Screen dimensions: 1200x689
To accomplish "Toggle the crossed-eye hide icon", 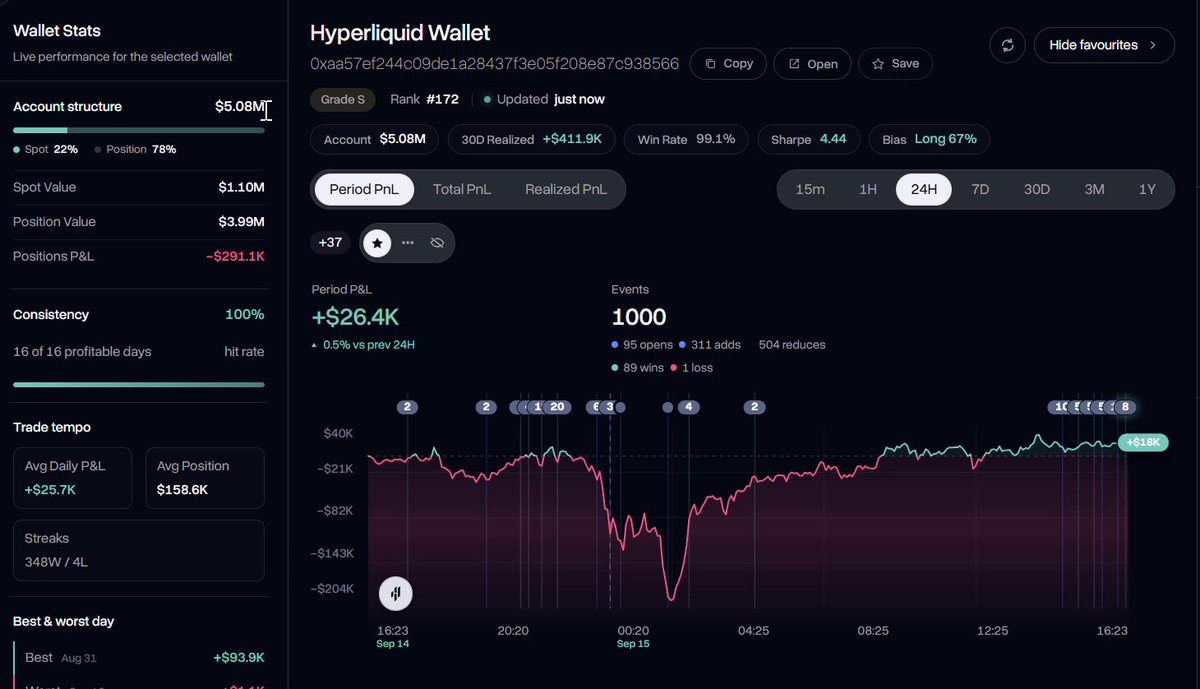I will pos(437,243).
